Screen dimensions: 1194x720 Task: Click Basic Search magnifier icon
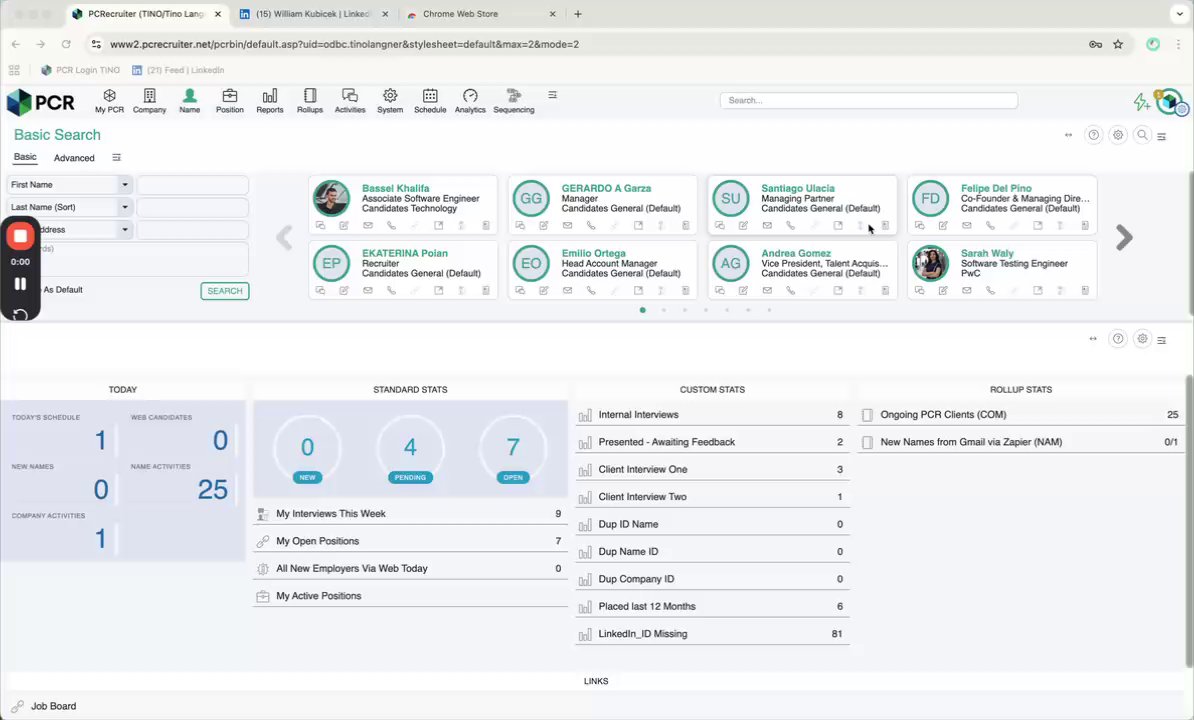(1142, 135)
